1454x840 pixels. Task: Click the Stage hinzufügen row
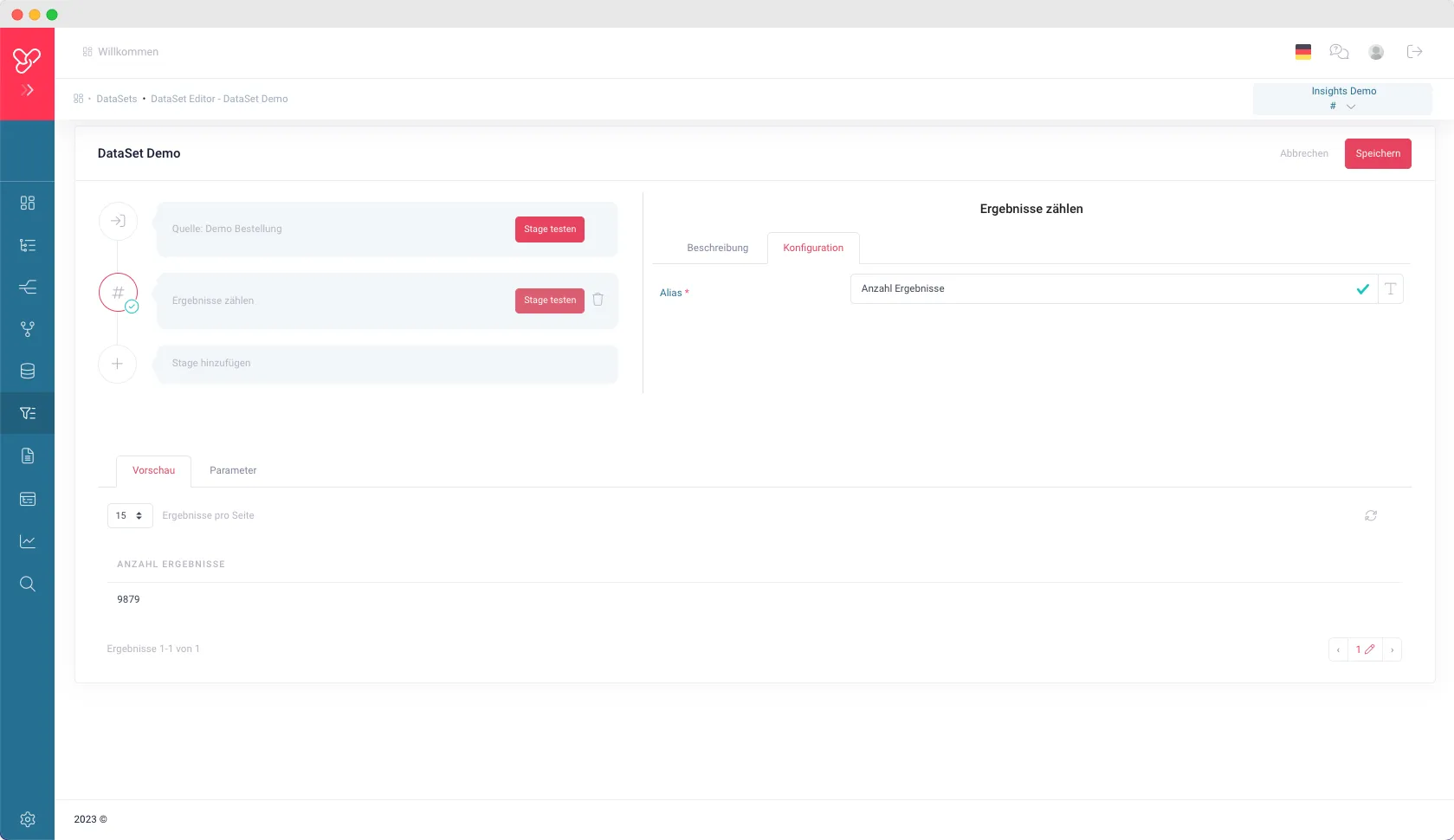(386, 364)
